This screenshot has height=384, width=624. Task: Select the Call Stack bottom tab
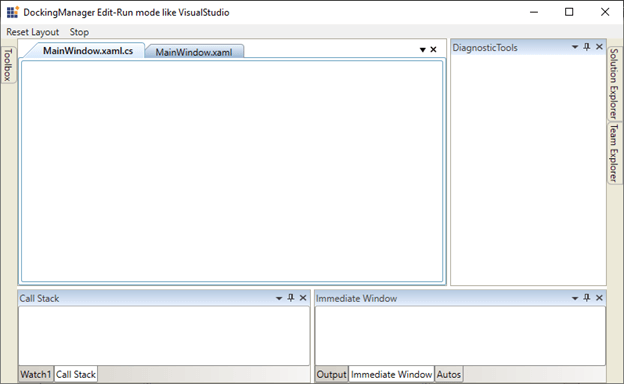click(x=76, y=374)
